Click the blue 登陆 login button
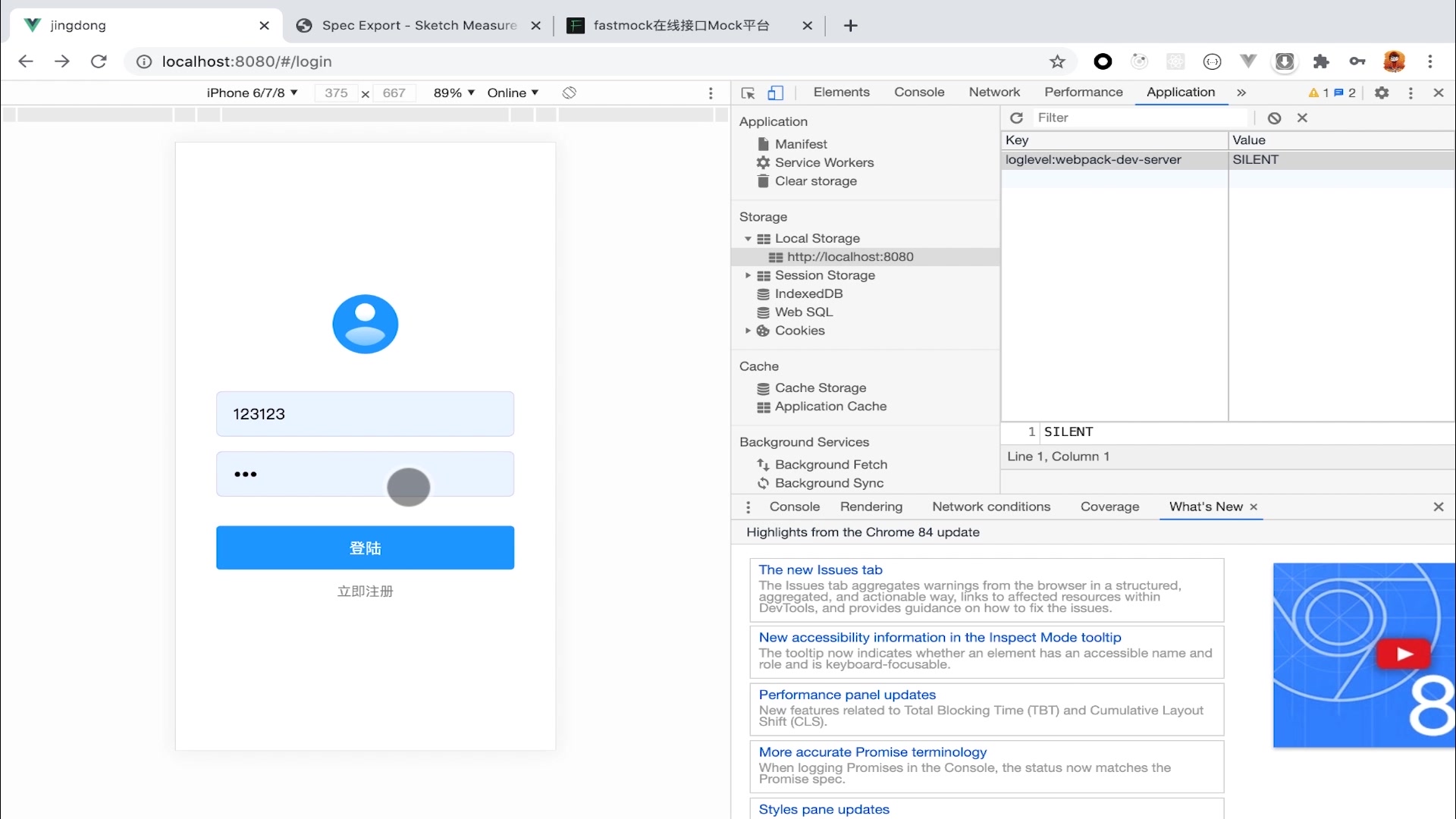 click(x=365, y=548)
